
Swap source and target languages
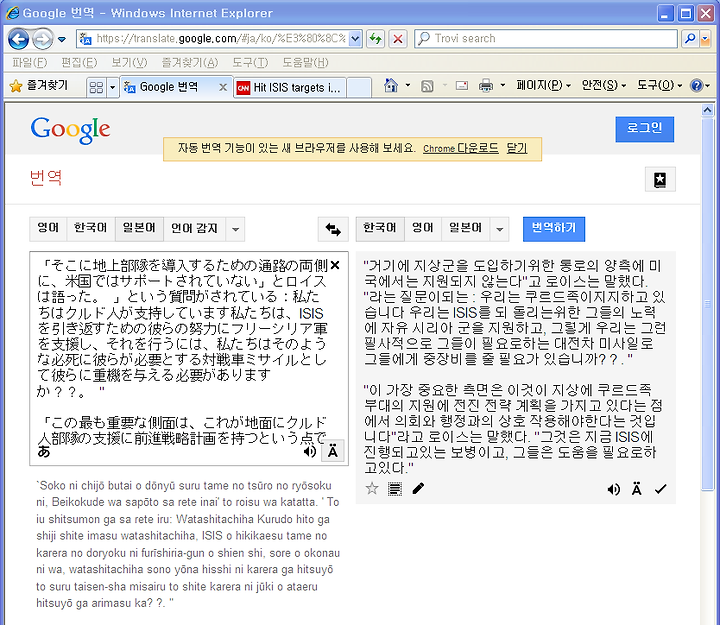point(333,229)
